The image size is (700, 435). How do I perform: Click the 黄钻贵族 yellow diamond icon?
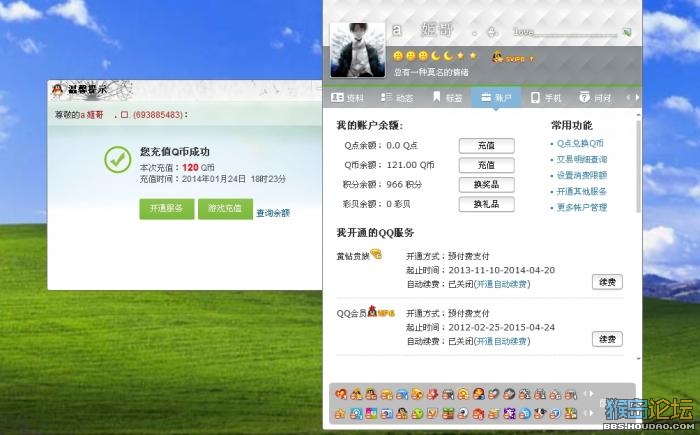tap(376, 255)
